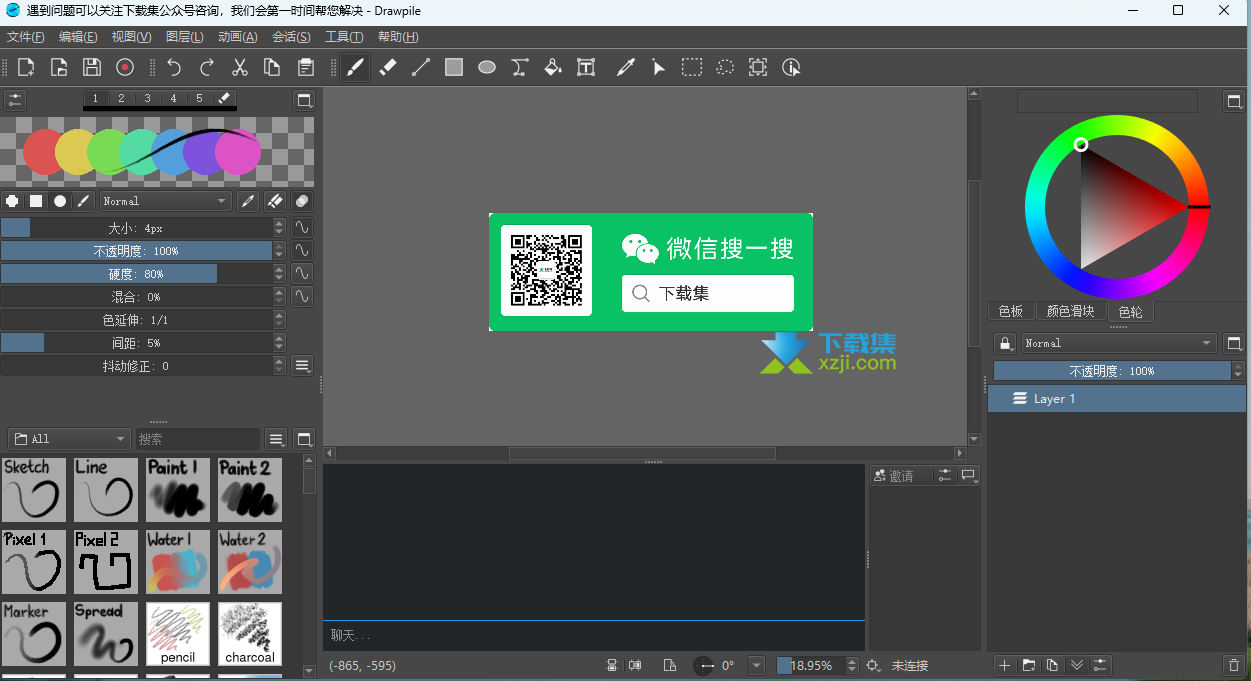The image size is (1251, 681).
Task: Duplicate the current layer
Action: 1053,665
